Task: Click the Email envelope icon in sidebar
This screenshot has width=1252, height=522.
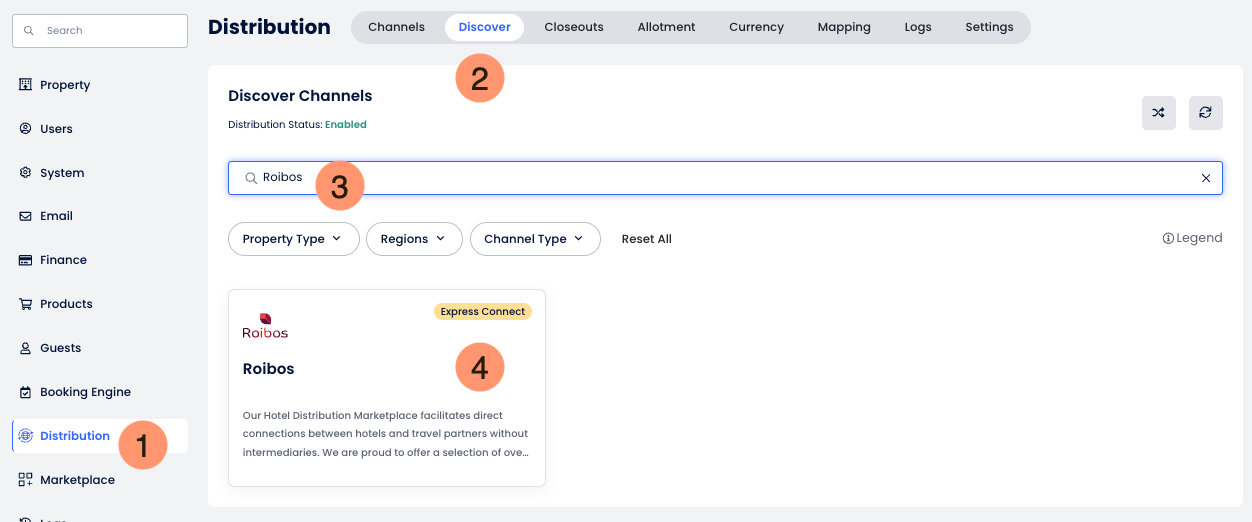Action: [x=26, y=216]
